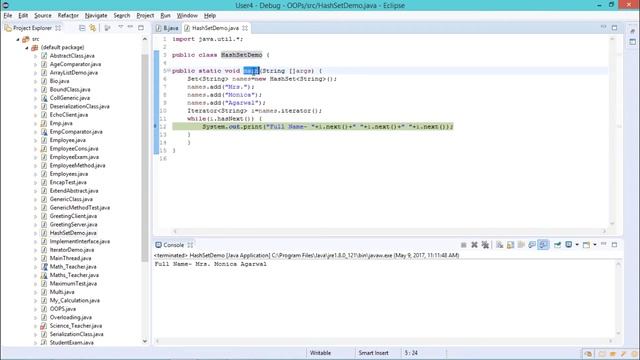
Task: Open the Navigate menu
Action: click(96, 16)
